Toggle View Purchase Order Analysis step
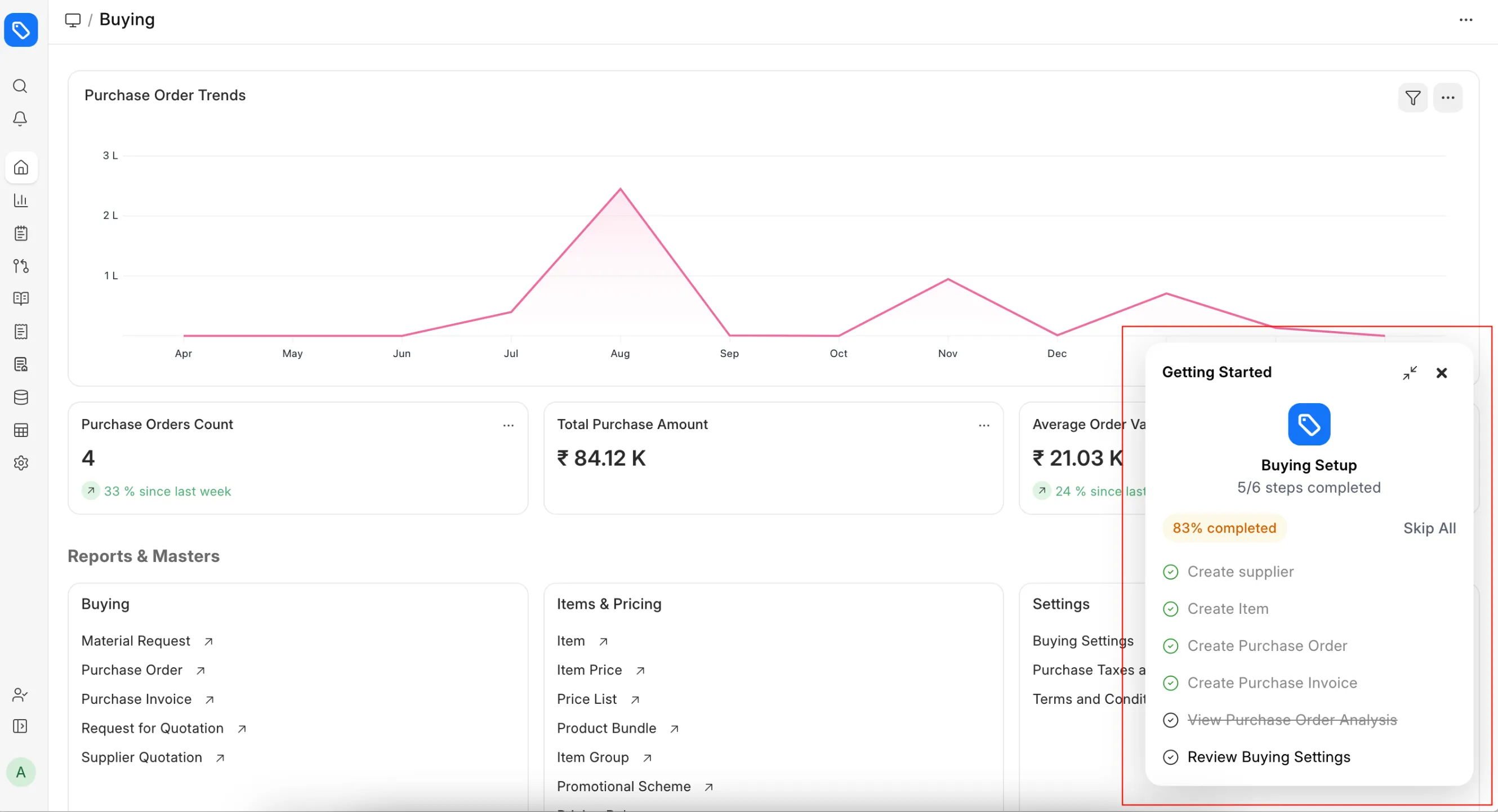1498x812 pixels. [x=1170, y=720]
